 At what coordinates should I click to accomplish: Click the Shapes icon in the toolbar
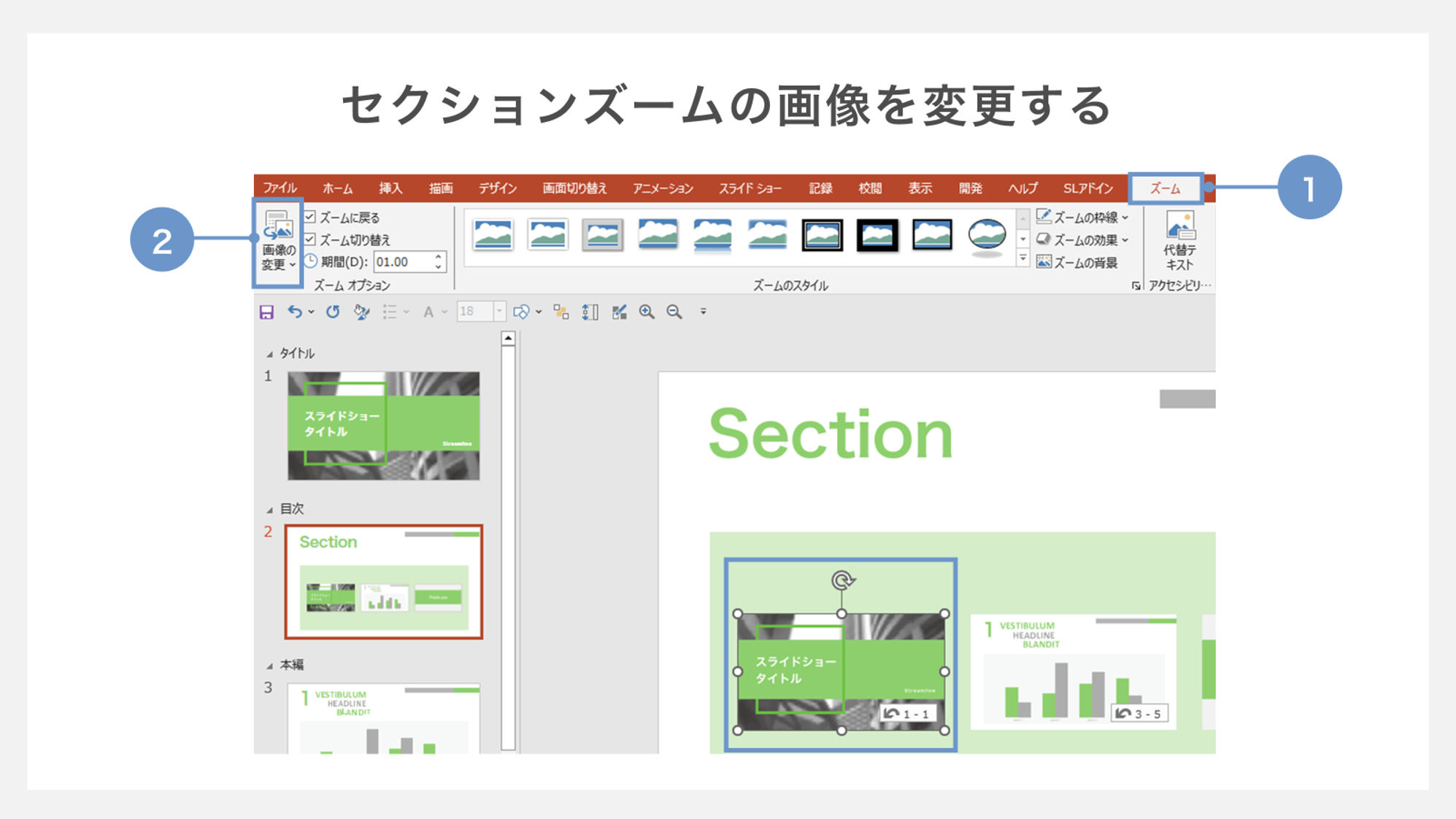point(521,312)
